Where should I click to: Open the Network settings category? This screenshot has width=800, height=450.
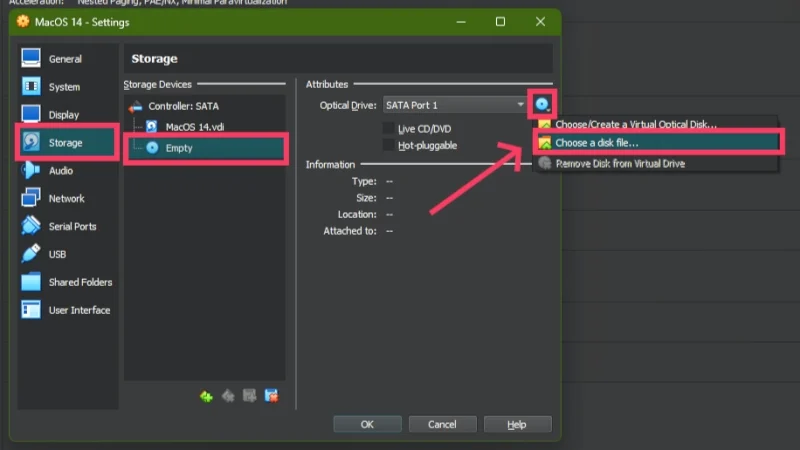click(x=66, y=199)
